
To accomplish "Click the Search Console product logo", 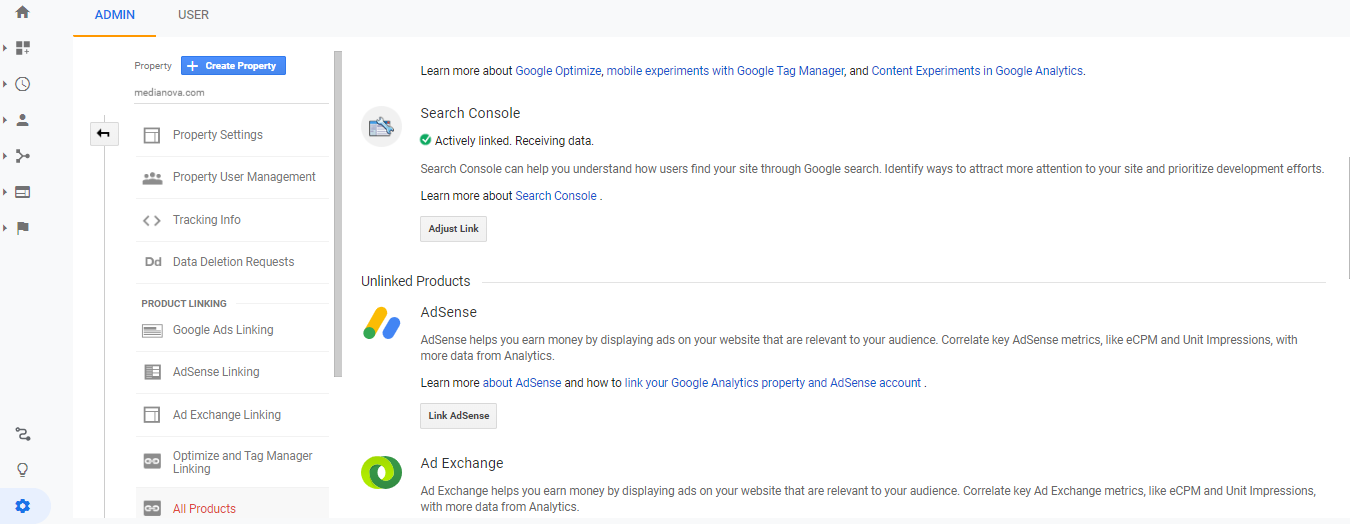I will (x=381, y=126).
